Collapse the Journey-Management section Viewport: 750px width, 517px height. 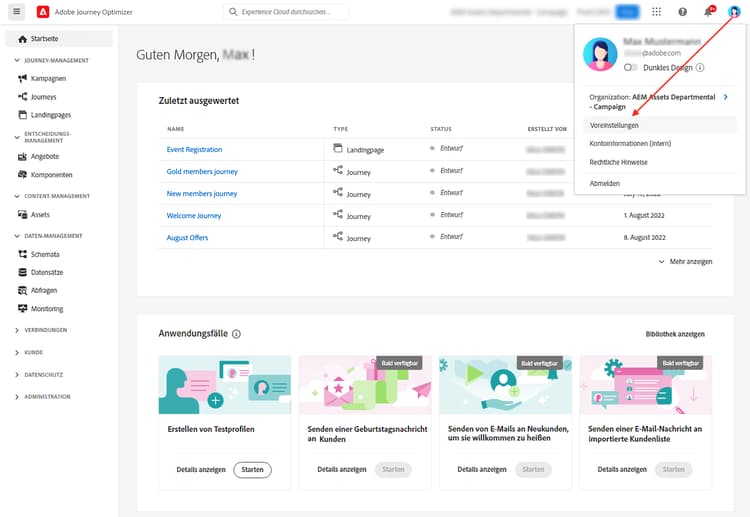[17, 60]
